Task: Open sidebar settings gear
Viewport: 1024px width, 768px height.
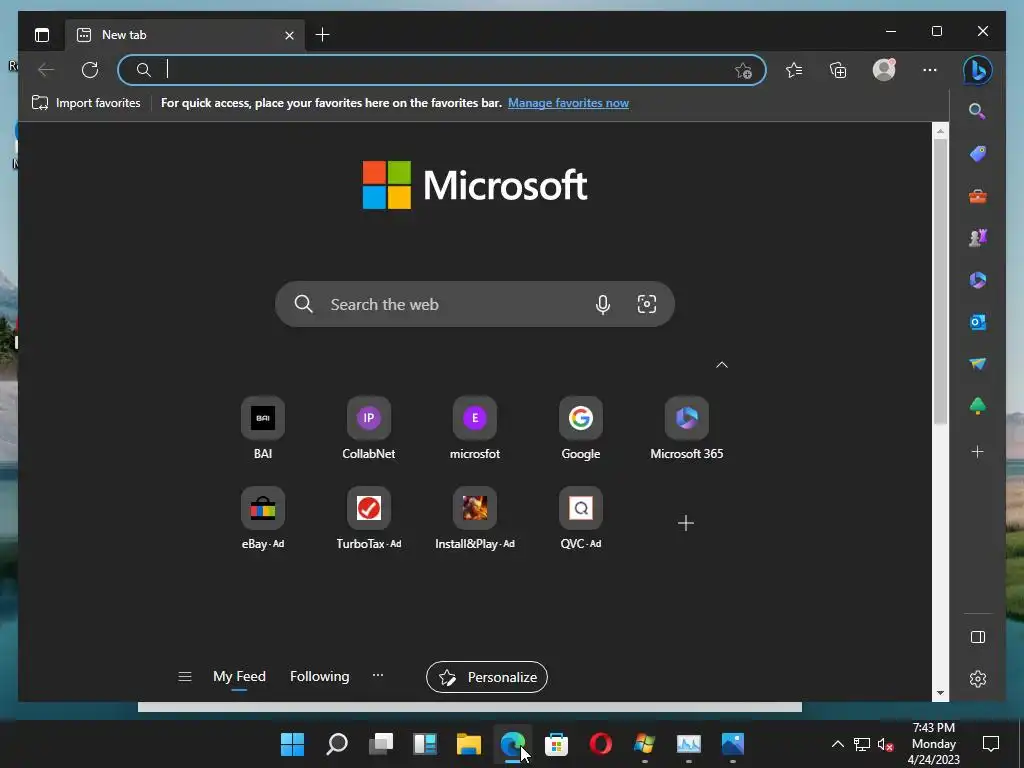Action: click(x=978, y=679)
